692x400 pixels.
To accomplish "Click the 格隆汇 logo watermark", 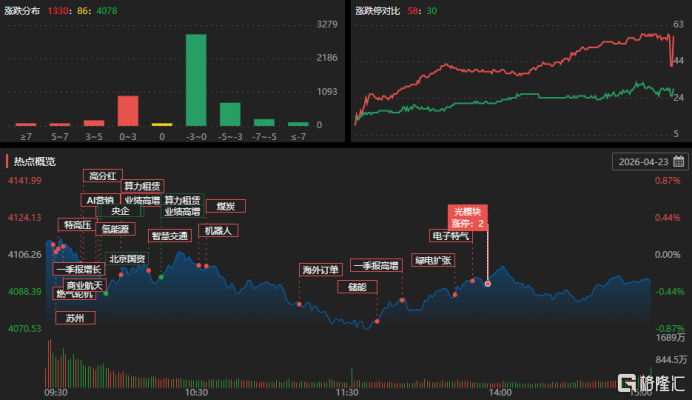I will coord(651,383).
